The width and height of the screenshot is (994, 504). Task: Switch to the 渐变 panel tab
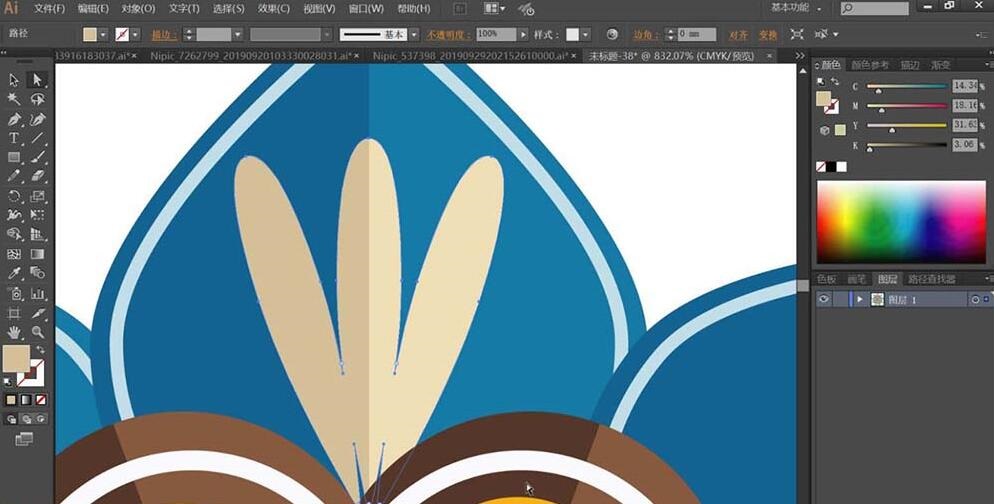[940, 65]
